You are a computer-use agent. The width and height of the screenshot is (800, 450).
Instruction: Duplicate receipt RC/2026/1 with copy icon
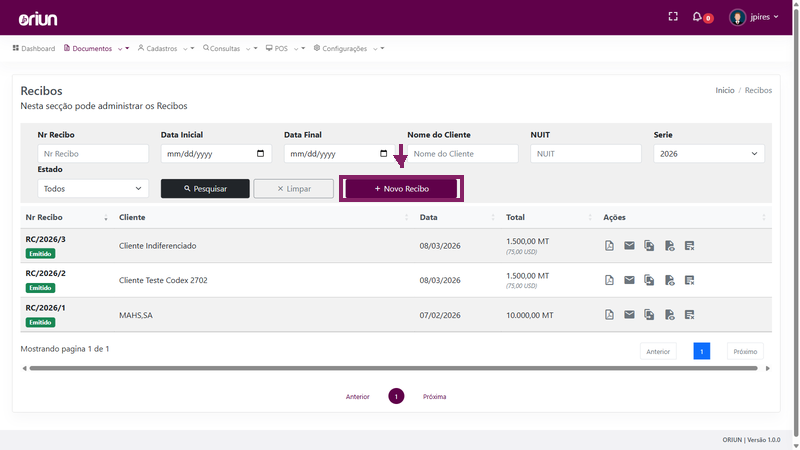(x=649, y=315)
